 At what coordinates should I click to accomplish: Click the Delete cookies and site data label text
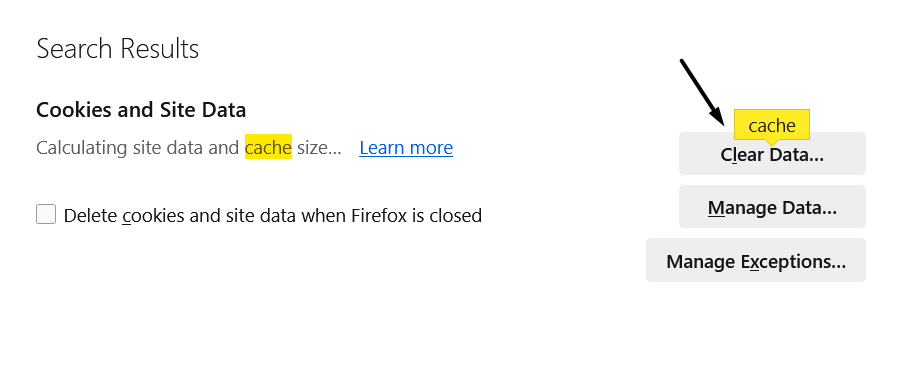coord(273,216)
